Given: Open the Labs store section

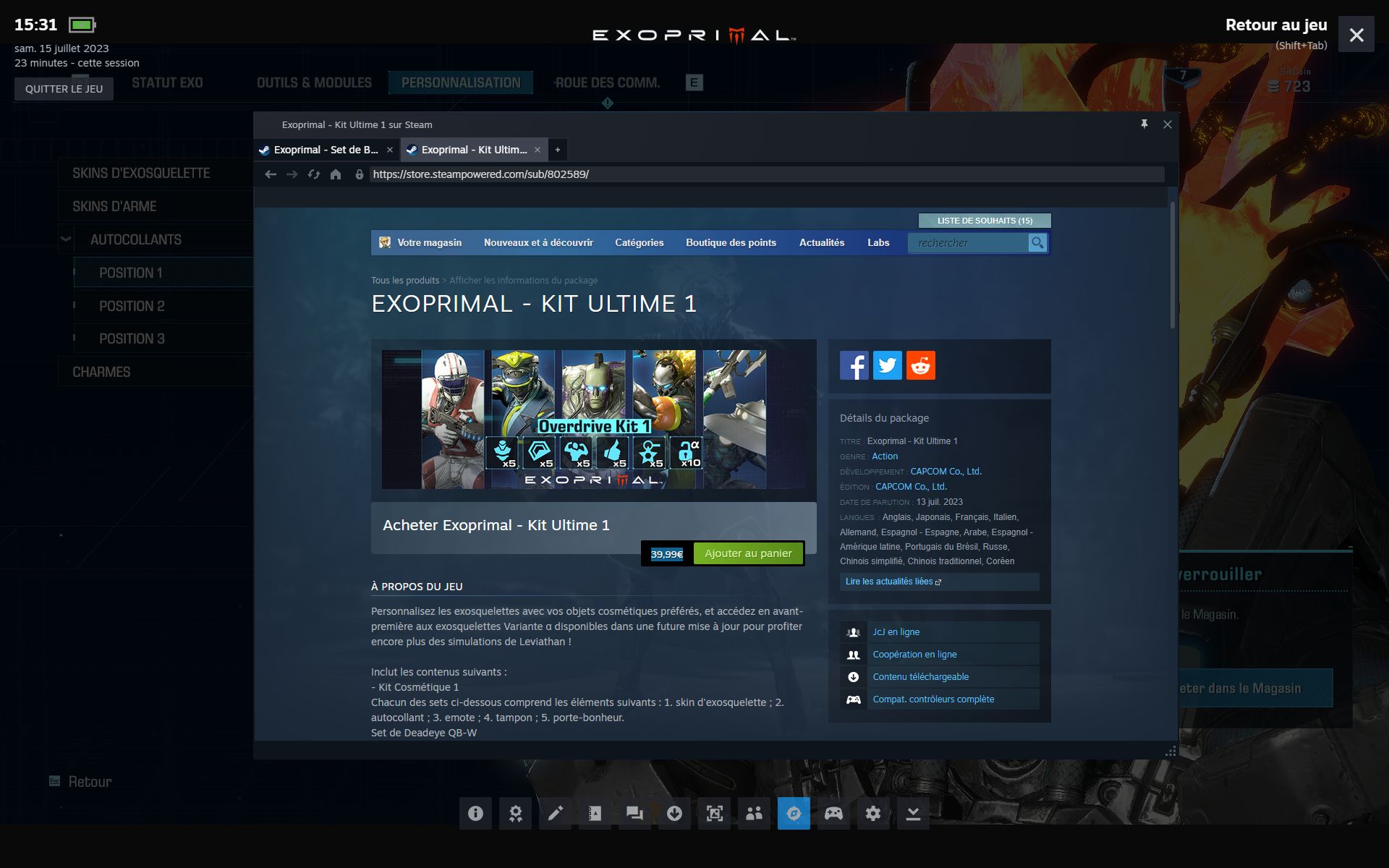Looking at the screenshot, I should point(878,243).
